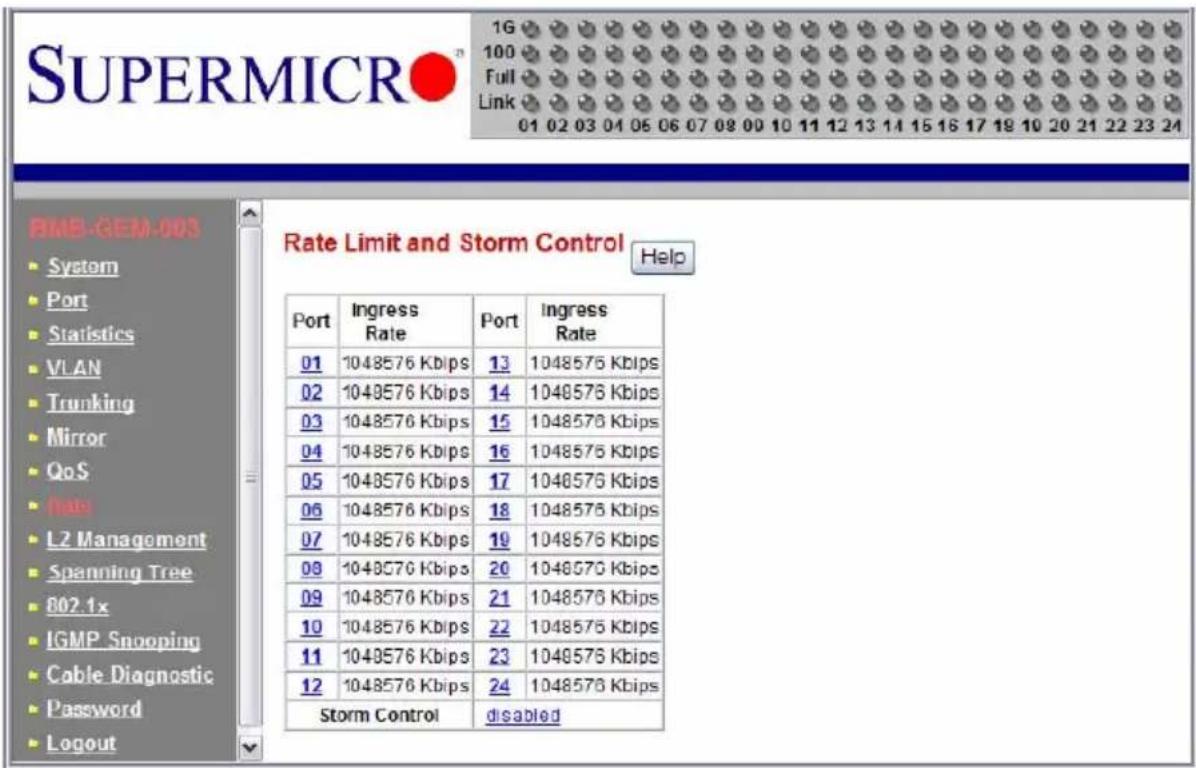Image resolution: width=1196 pixels, height=768 pixels.
Task: Open QoS settings in sidebar
Action: pos(68,471)
